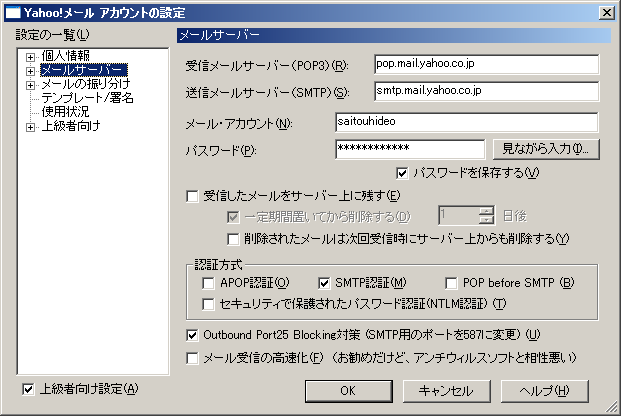The image size is (621, 416).
Task: Enable POP before SMTP checkbox
Action: click(451, 283)
